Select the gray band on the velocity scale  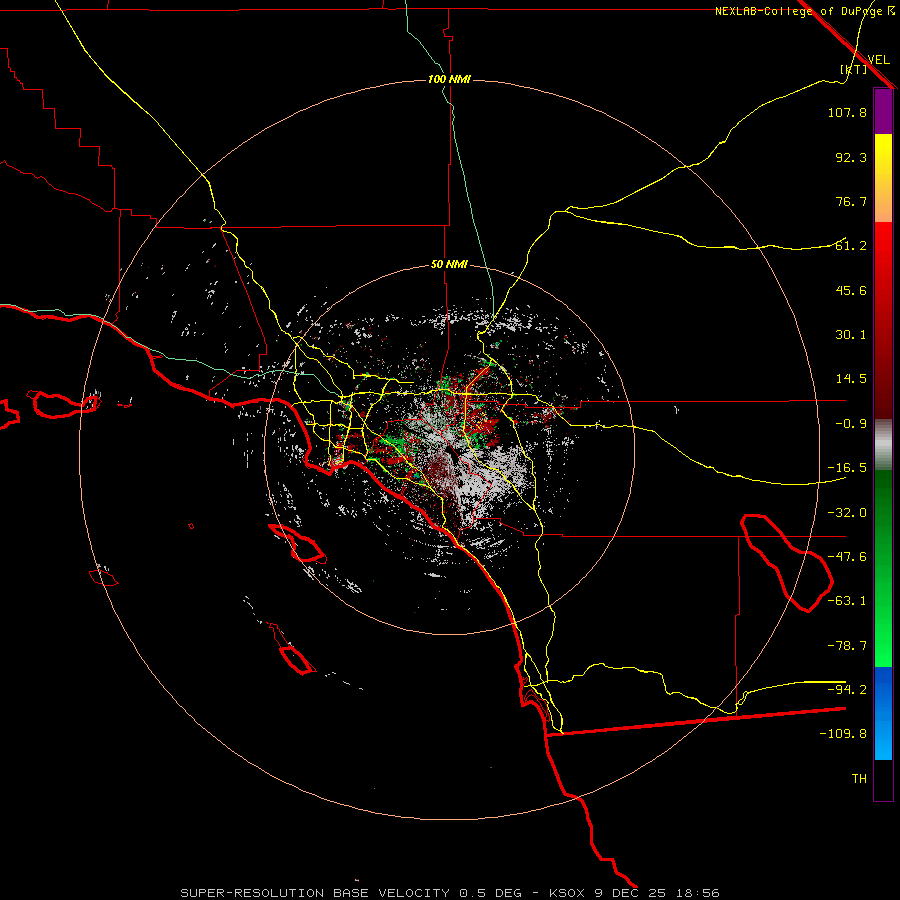pos(883,445)
